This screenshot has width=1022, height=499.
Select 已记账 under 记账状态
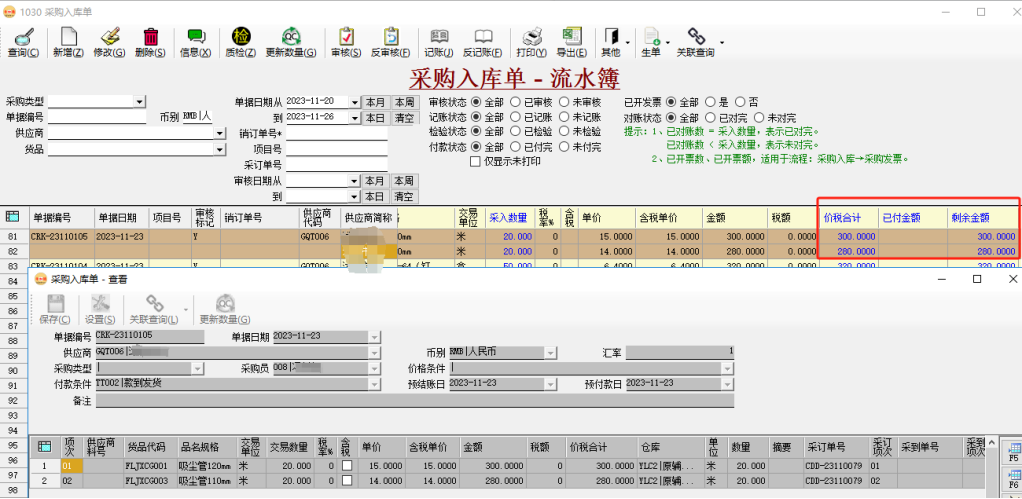(x=515, y=117)
